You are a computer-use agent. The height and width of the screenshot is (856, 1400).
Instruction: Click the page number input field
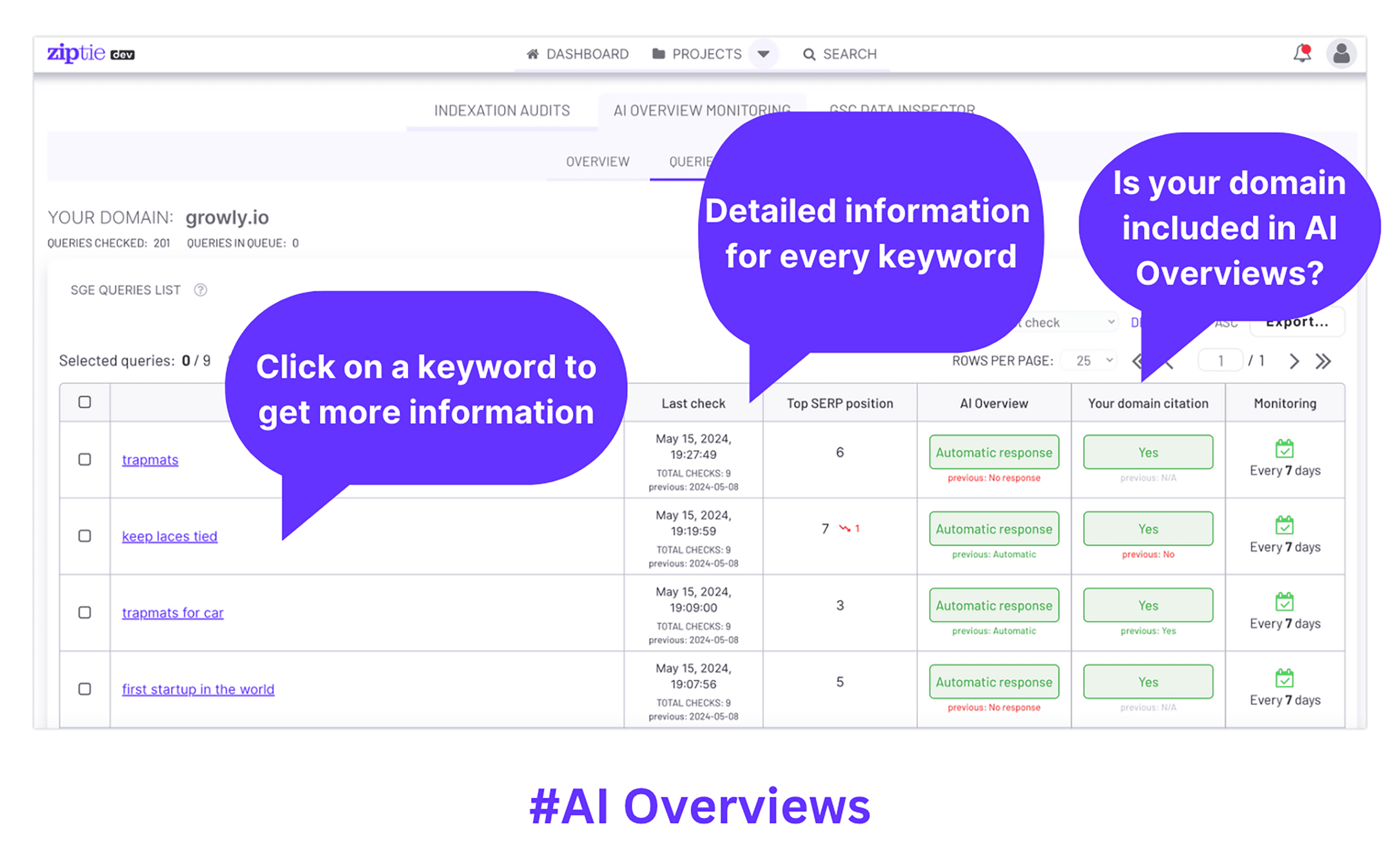pos(1220,361)
